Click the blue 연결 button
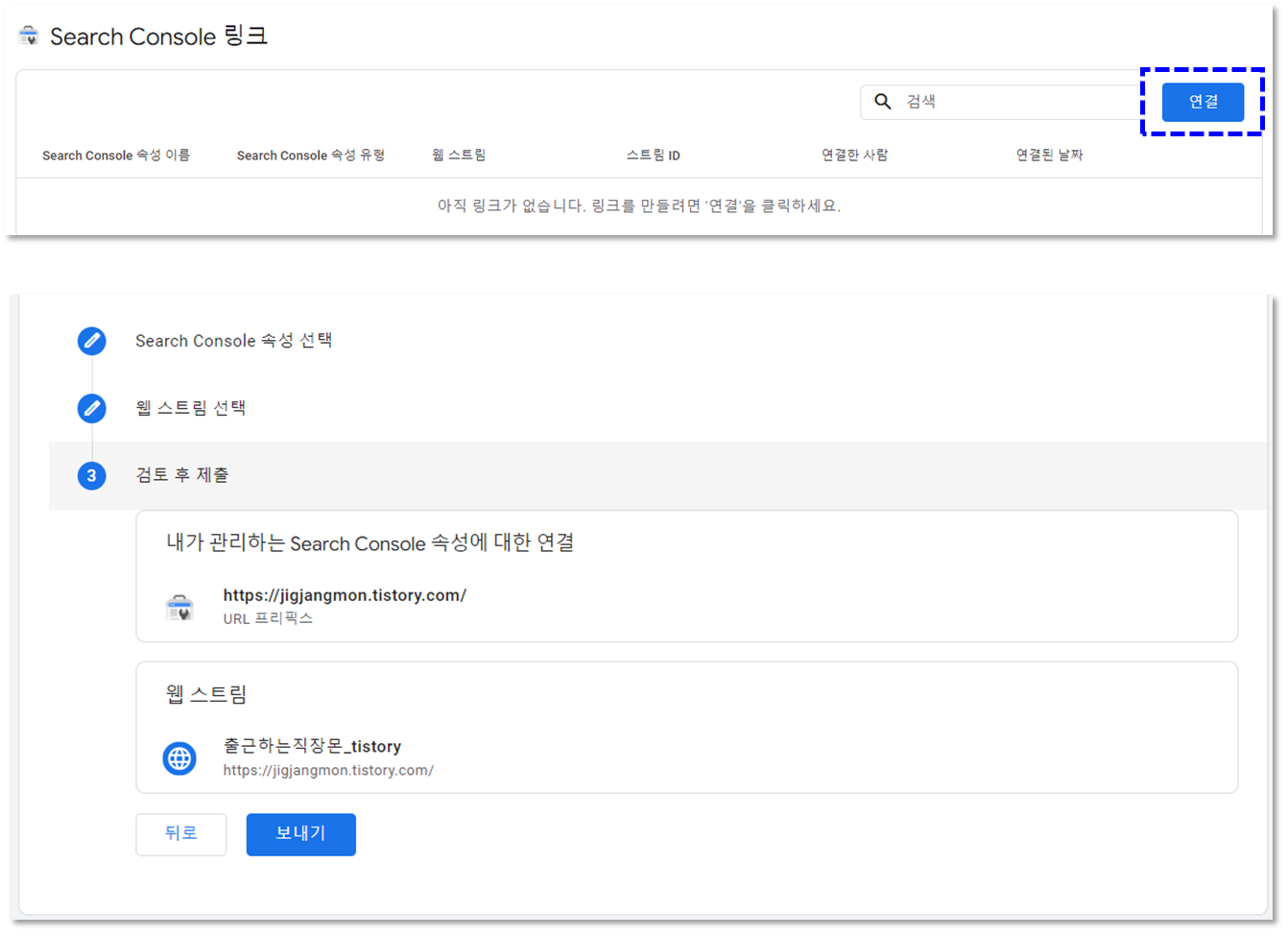Viewport: 1288px width, 937px height. pos(1203,102)
